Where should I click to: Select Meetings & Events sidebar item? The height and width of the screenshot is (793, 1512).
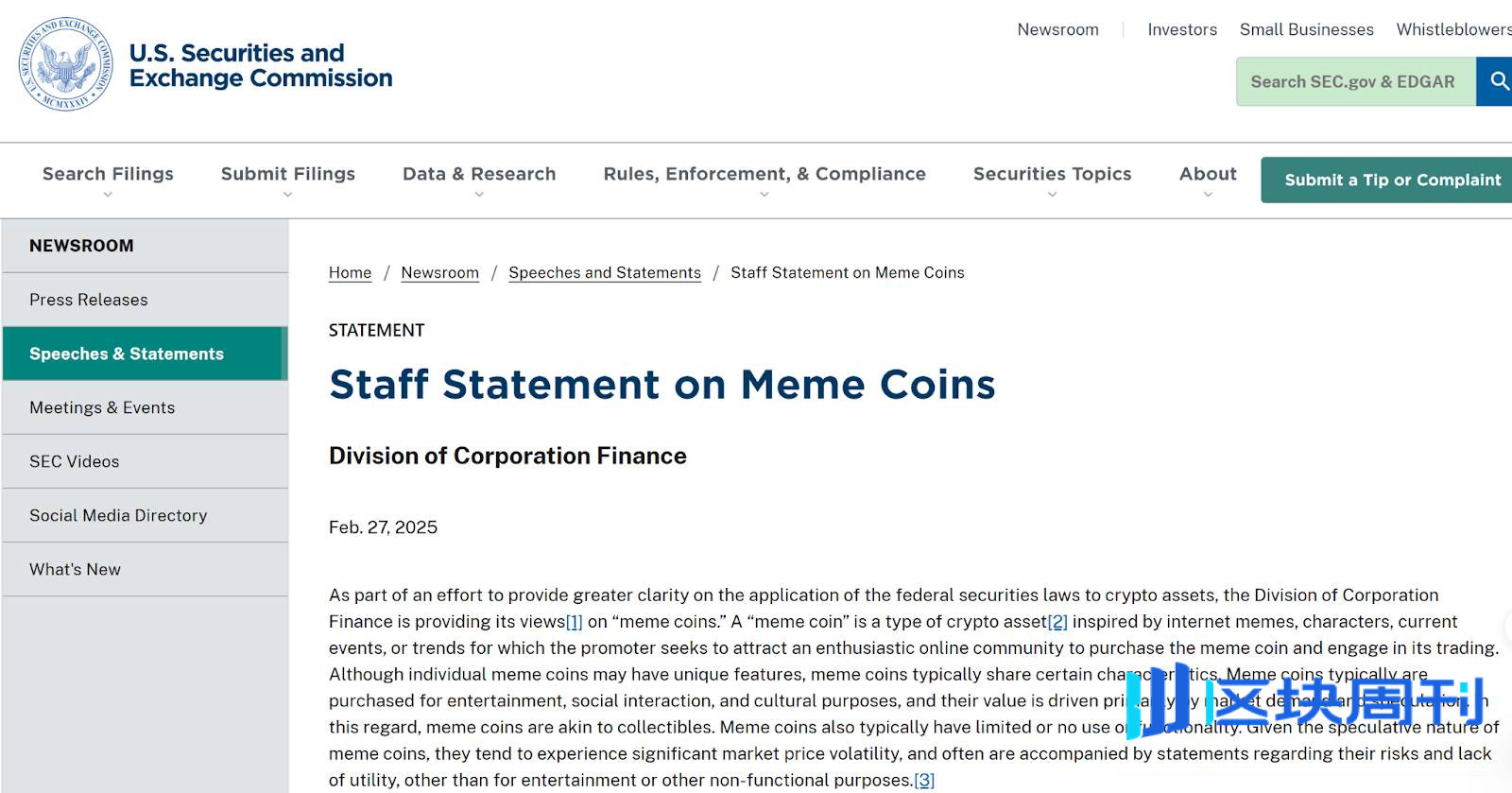(146, 407)
